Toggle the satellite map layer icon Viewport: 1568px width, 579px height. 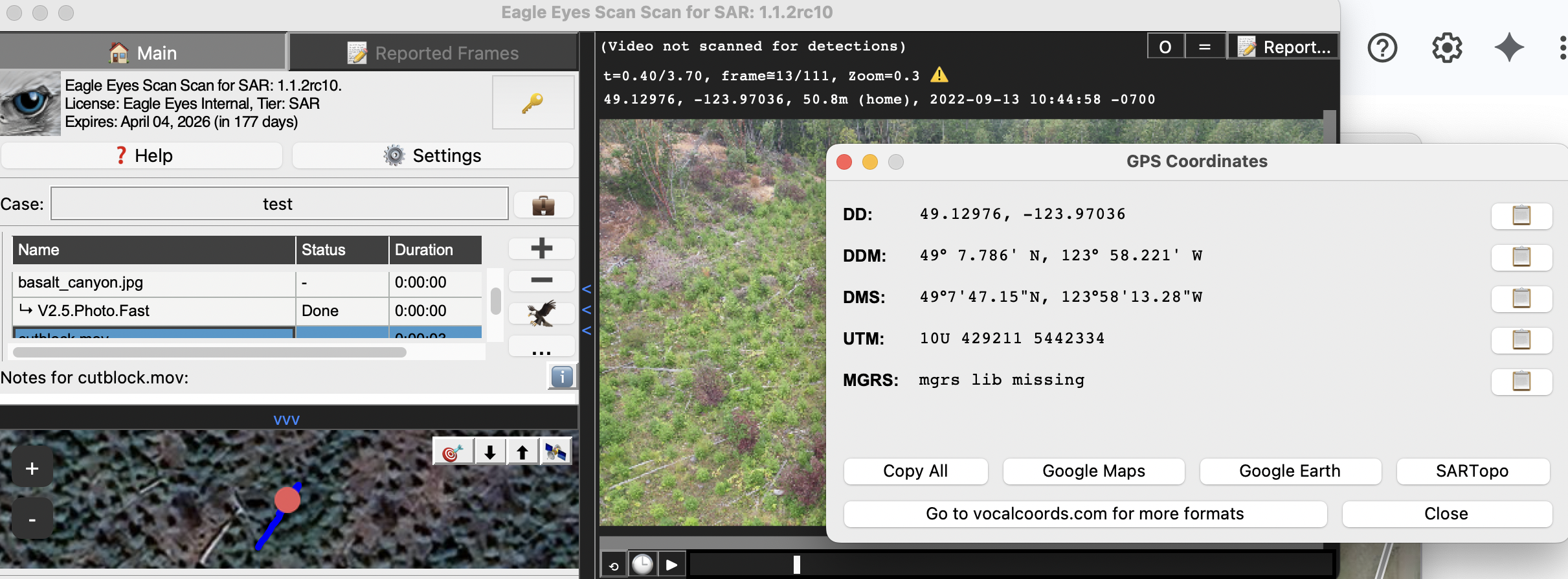click(555, 452)
